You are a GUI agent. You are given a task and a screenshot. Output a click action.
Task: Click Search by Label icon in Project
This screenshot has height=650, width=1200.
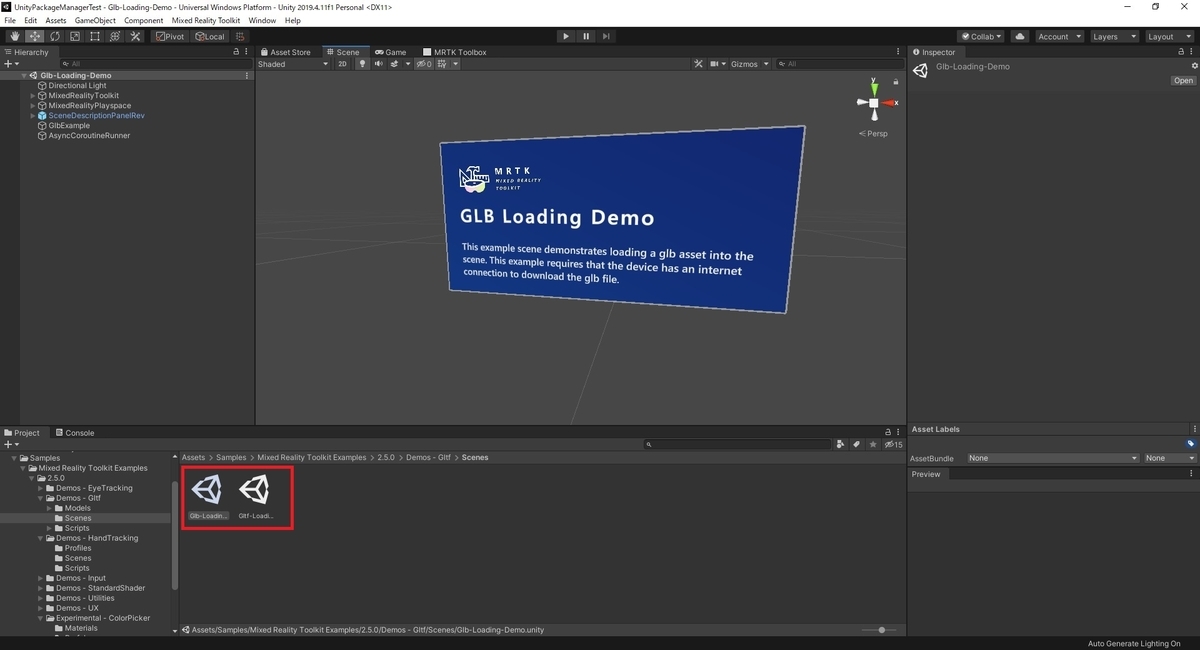click(x=857, y=444)
